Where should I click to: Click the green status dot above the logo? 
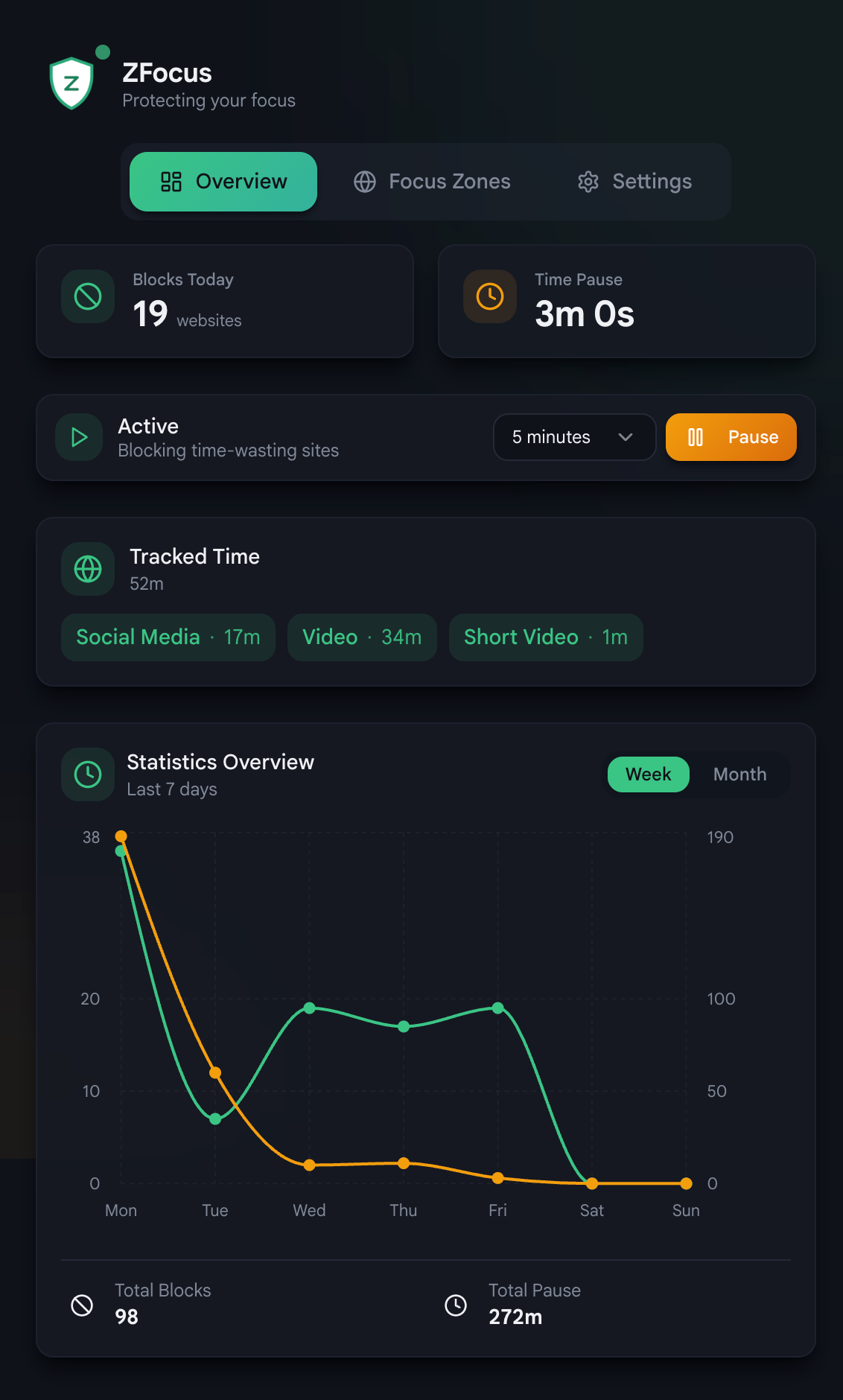click(x=103, y=51)
